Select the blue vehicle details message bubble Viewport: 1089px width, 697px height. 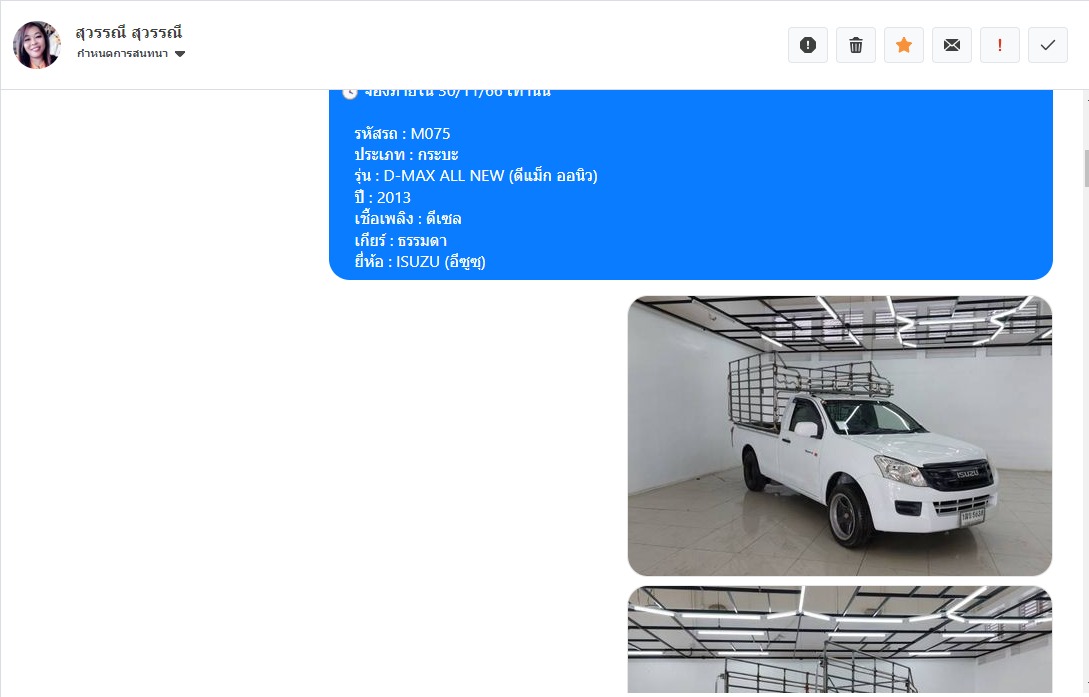[x=690, y=185]
